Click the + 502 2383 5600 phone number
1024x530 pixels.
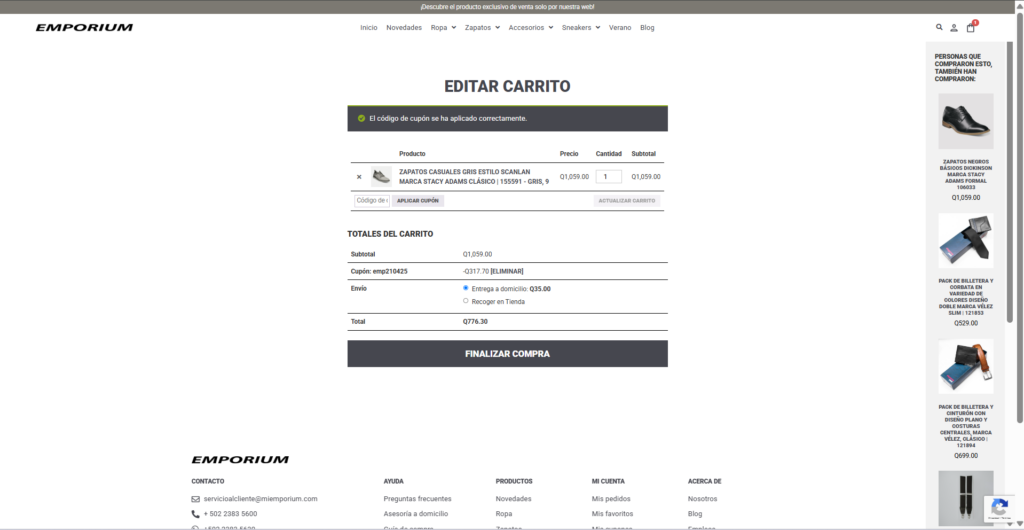231,514
